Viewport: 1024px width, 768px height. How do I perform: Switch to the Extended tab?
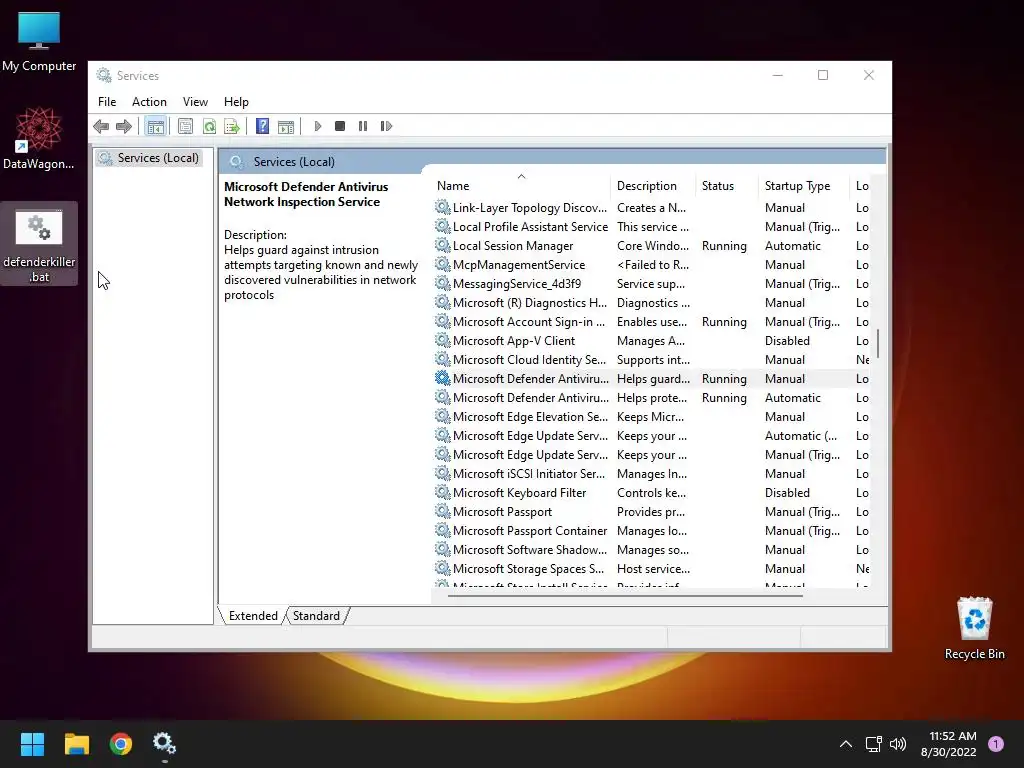253,616
